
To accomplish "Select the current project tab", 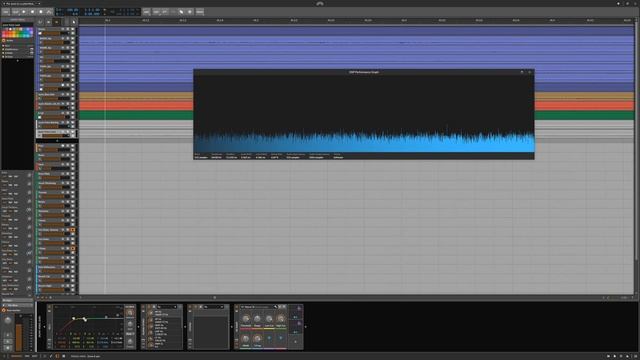I will point(19,3).
